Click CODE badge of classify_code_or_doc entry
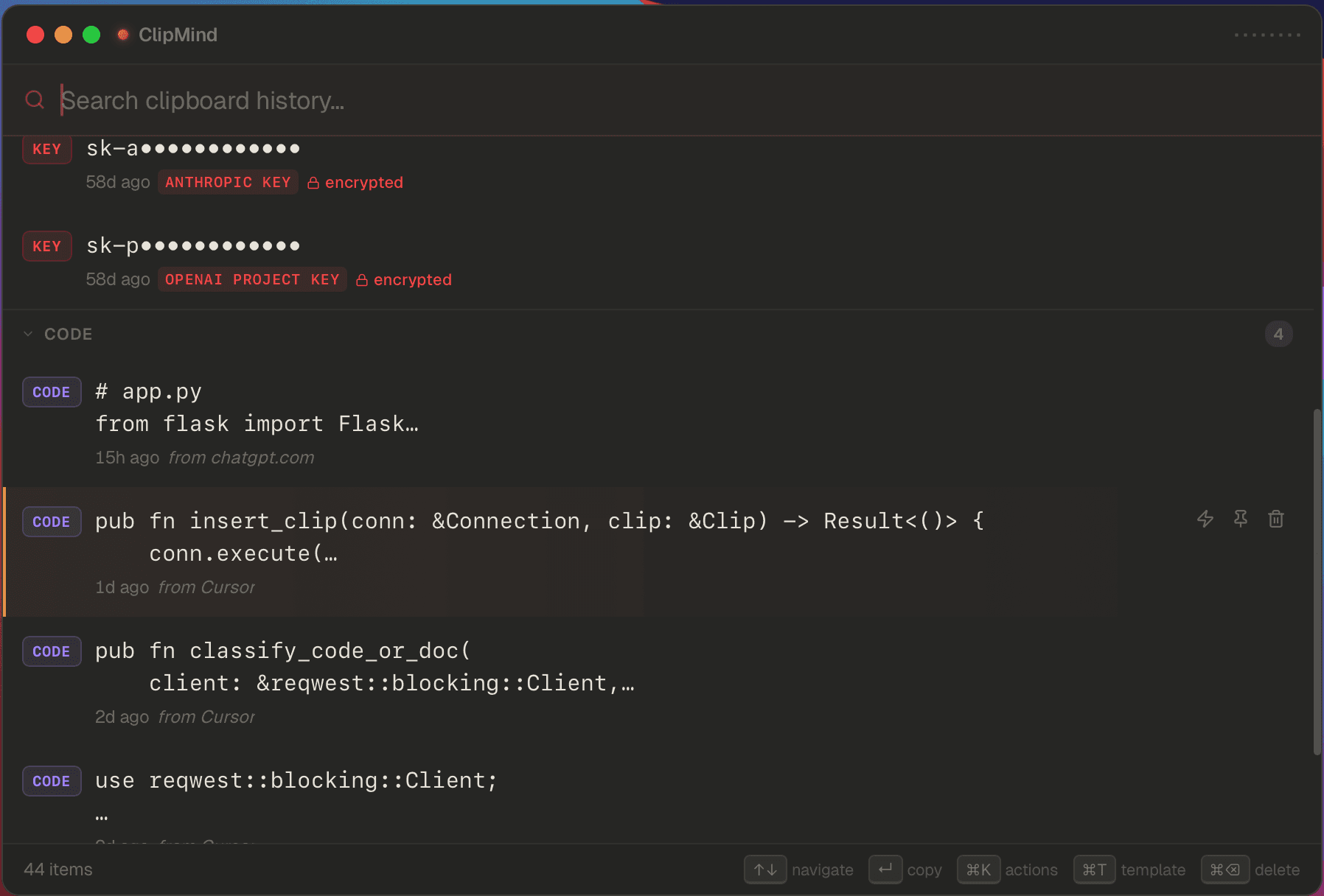1324x896 pixels. point(52,651)
